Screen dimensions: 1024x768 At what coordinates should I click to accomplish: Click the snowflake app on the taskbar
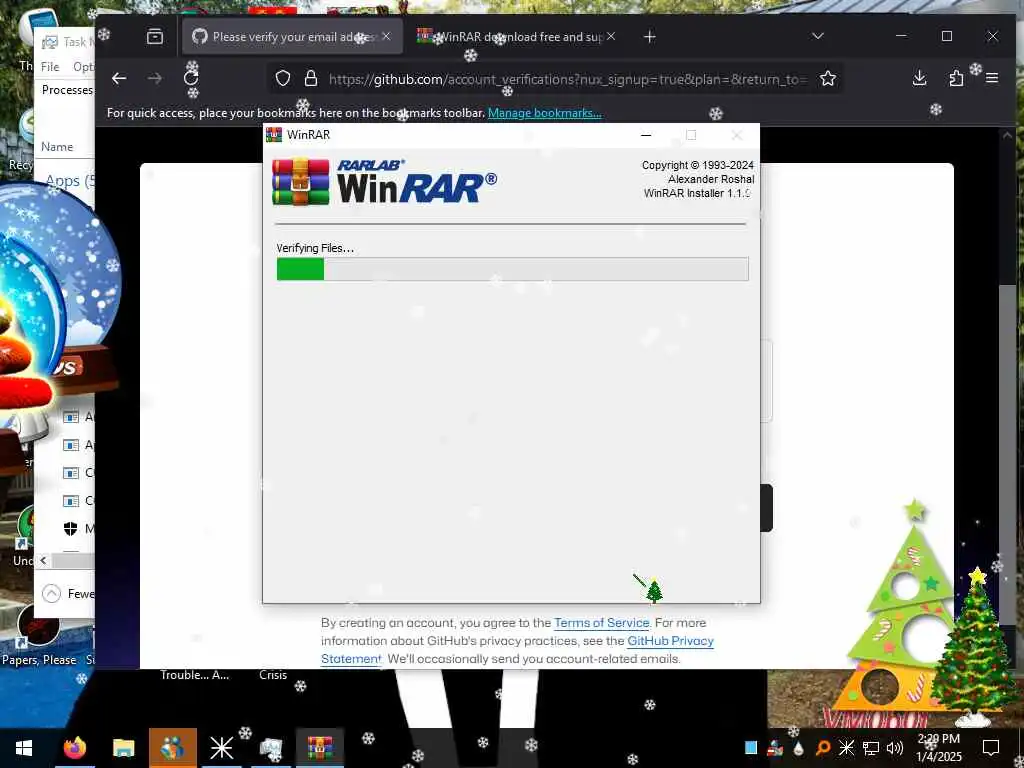pyautogui.click(x=221, y=748)
